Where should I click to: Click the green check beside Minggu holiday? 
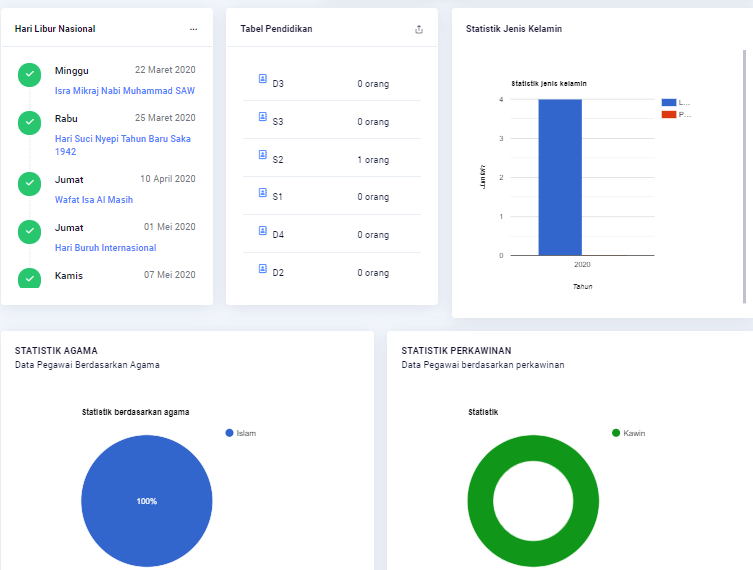click(x=29, y=74)
